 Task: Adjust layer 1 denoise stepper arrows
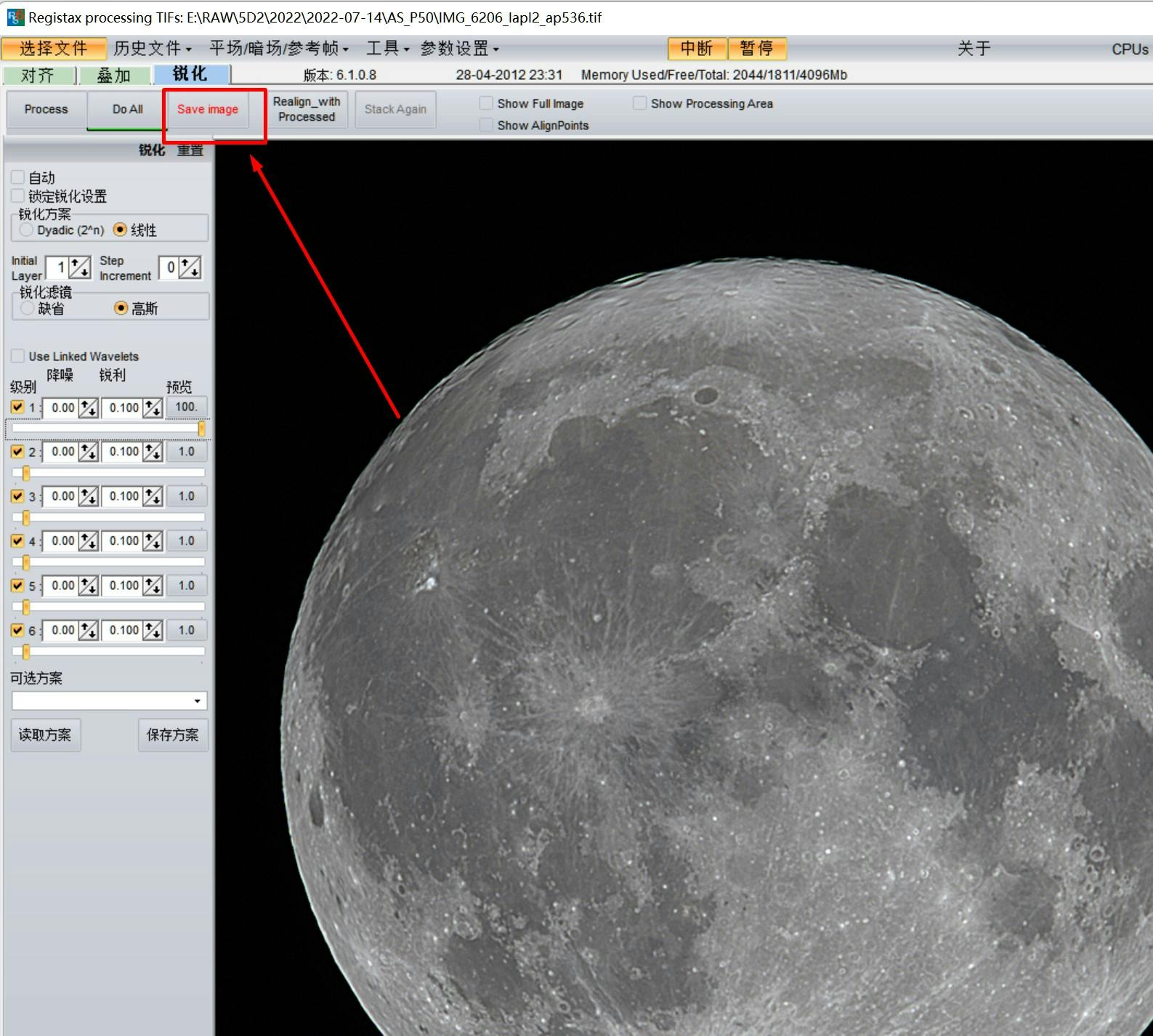pyautogui.click(x=88, y=408)
